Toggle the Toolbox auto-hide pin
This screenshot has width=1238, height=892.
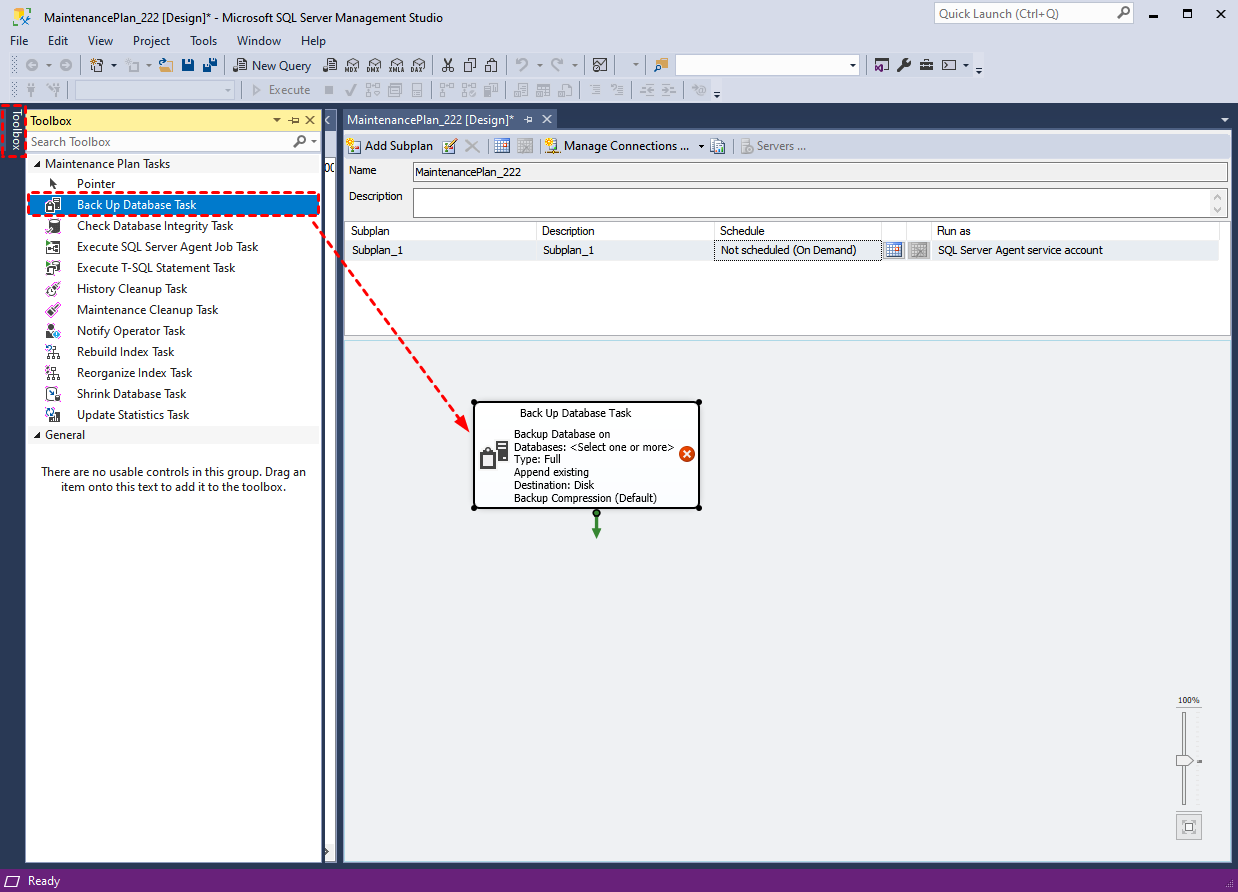pos(294,120)
